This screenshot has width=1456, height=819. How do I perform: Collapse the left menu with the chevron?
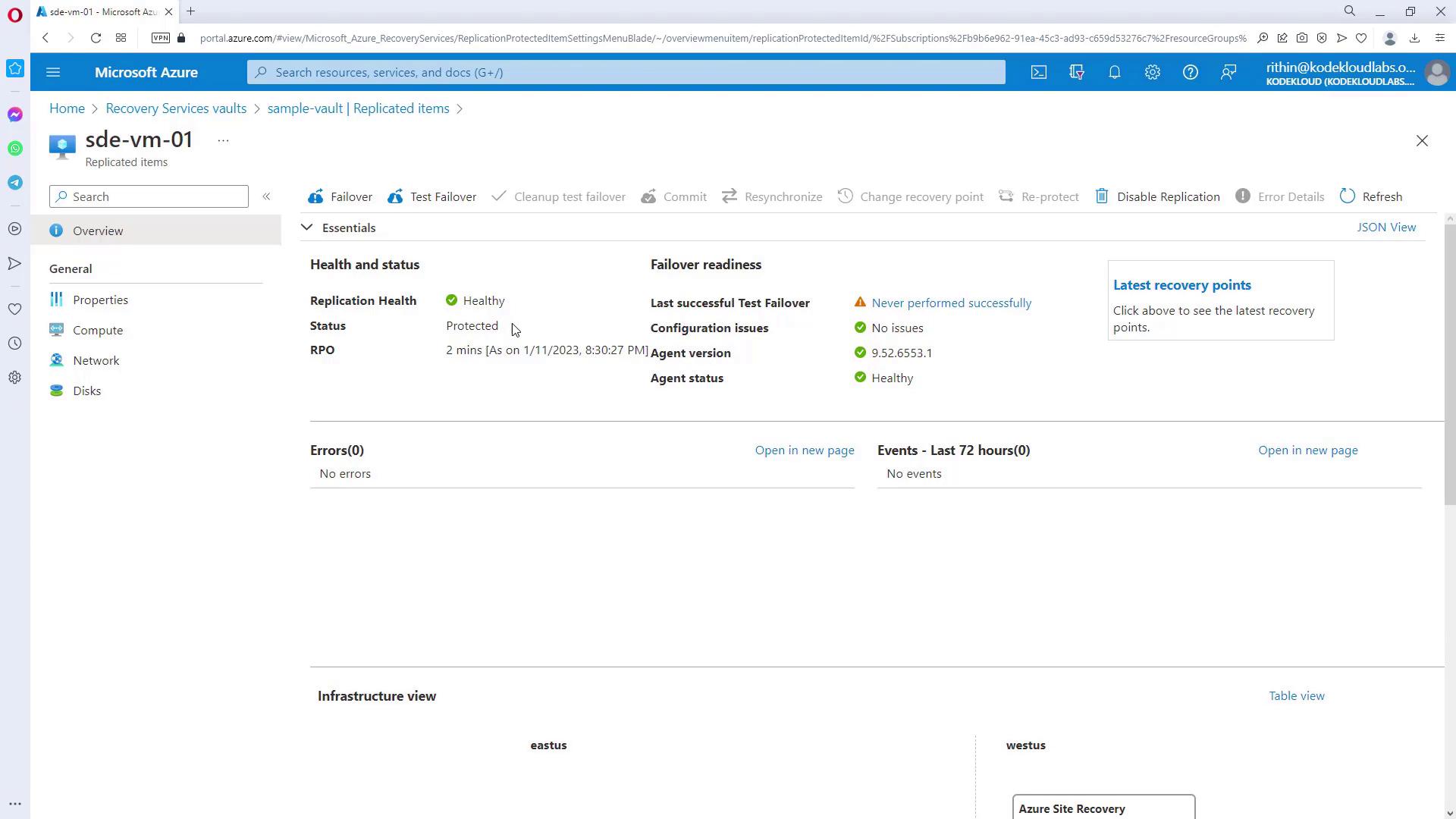coord(266,196)
